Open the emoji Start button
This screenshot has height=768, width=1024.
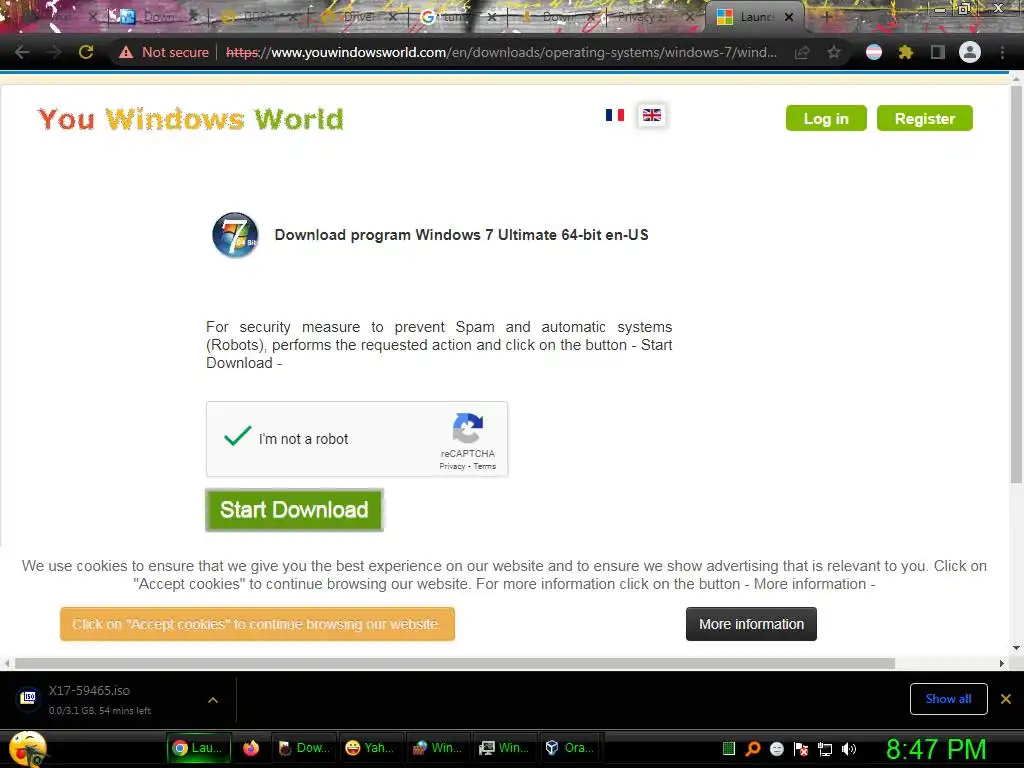(27, 748)
